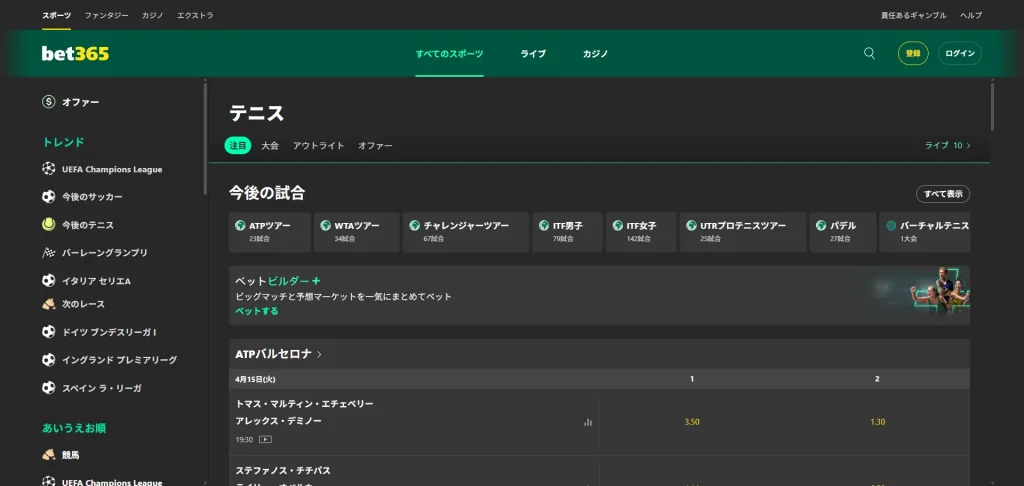Open ITF女子 142試合 card

pyautogui.click(x=641, y=232)
